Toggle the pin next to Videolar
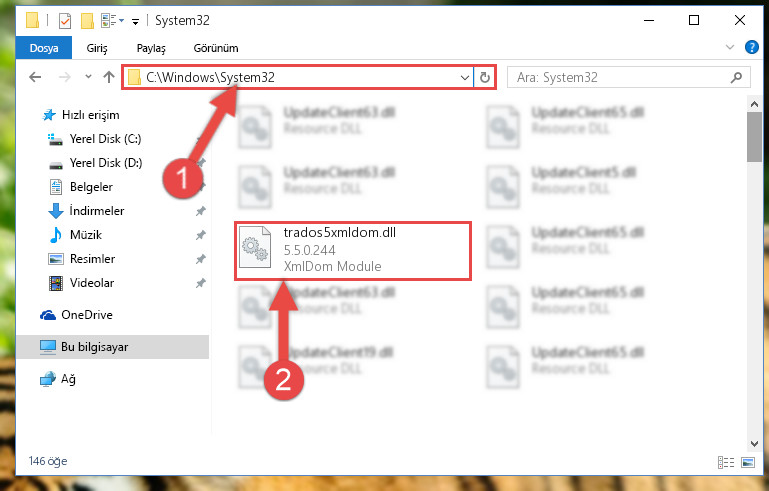Image resolution: width=769 pixels, height=491 pixels. coord(201,283)
